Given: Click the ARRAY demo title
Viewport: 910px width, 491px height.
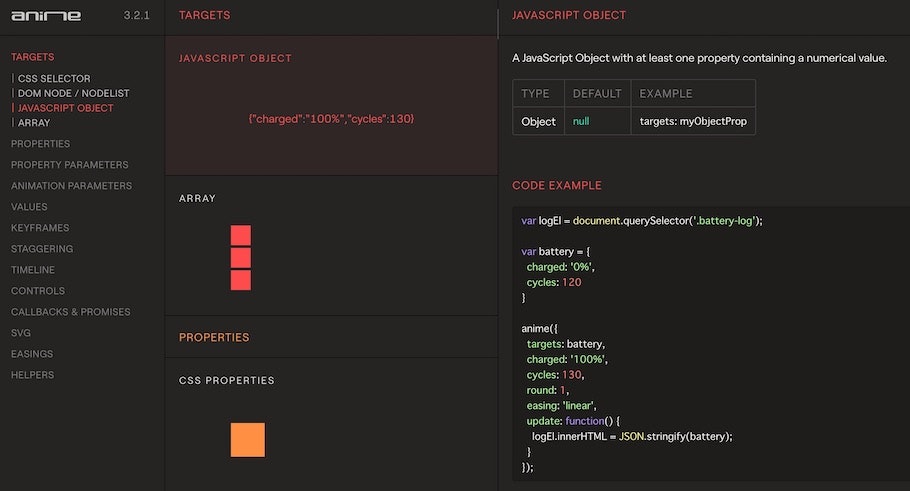Looking at the screenshot, I should [x=197, y=198].
